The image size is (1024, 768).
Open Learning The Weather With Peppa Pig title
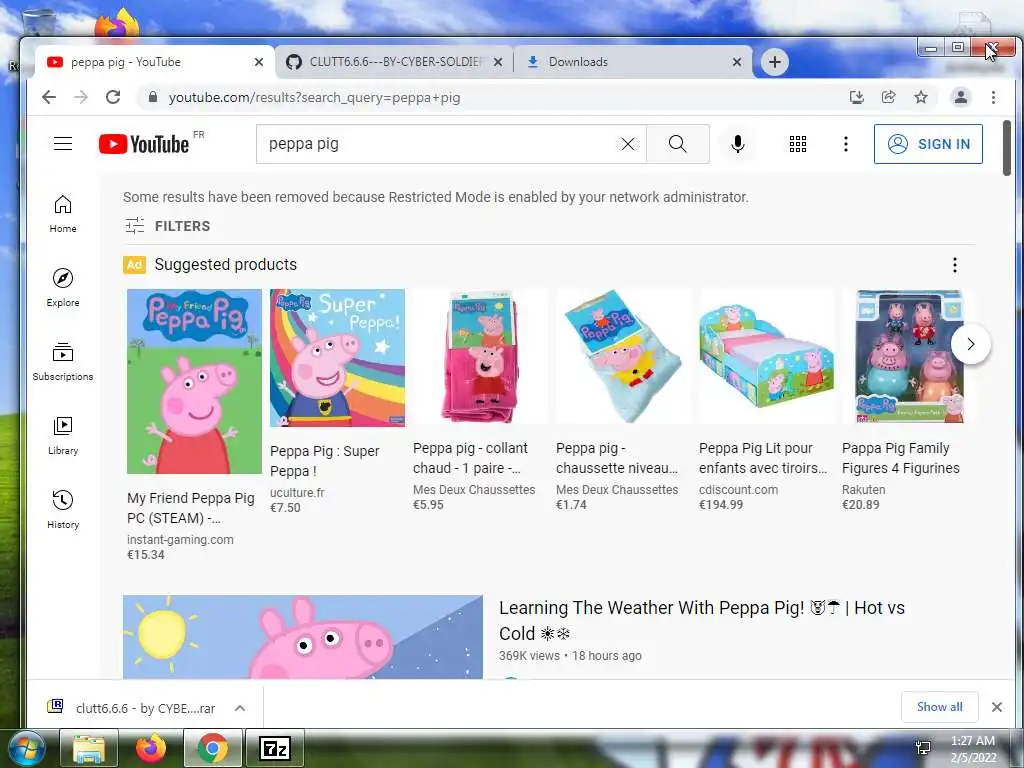[701, 620]
